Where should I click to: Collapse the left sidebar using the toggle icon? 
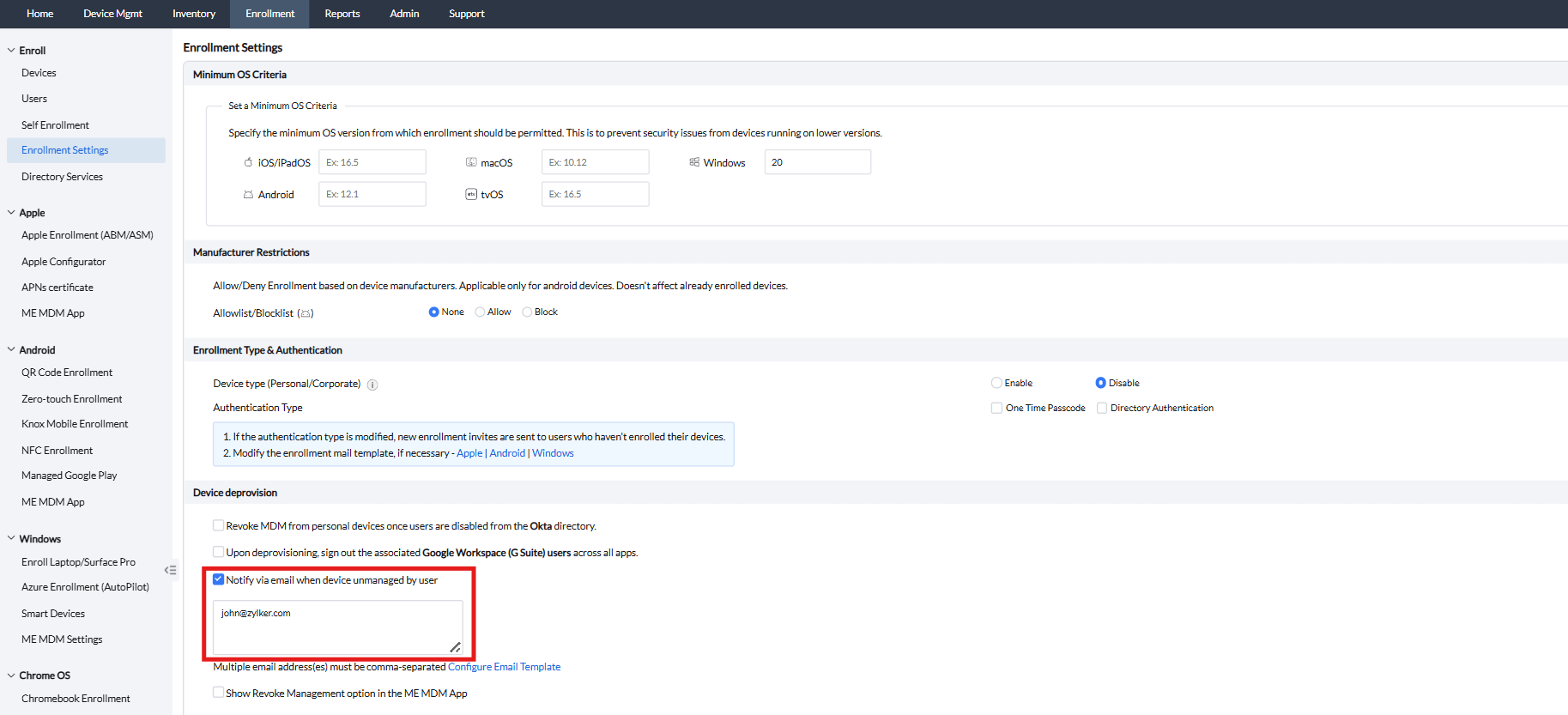click(171, 570)
